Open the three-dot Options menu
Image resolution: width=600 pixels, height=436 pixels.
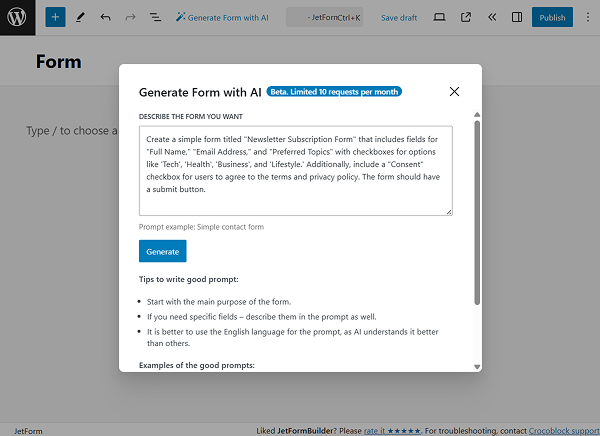[x=588, y=17]
